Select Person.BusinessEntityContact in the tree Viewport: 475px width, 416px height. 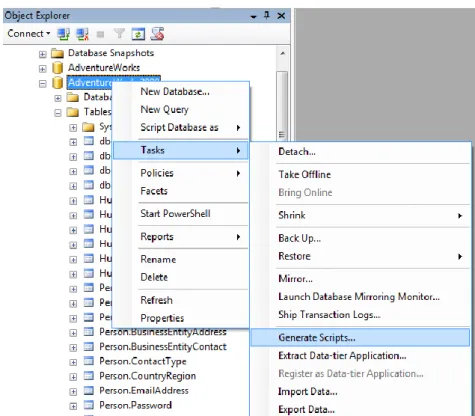163,347
